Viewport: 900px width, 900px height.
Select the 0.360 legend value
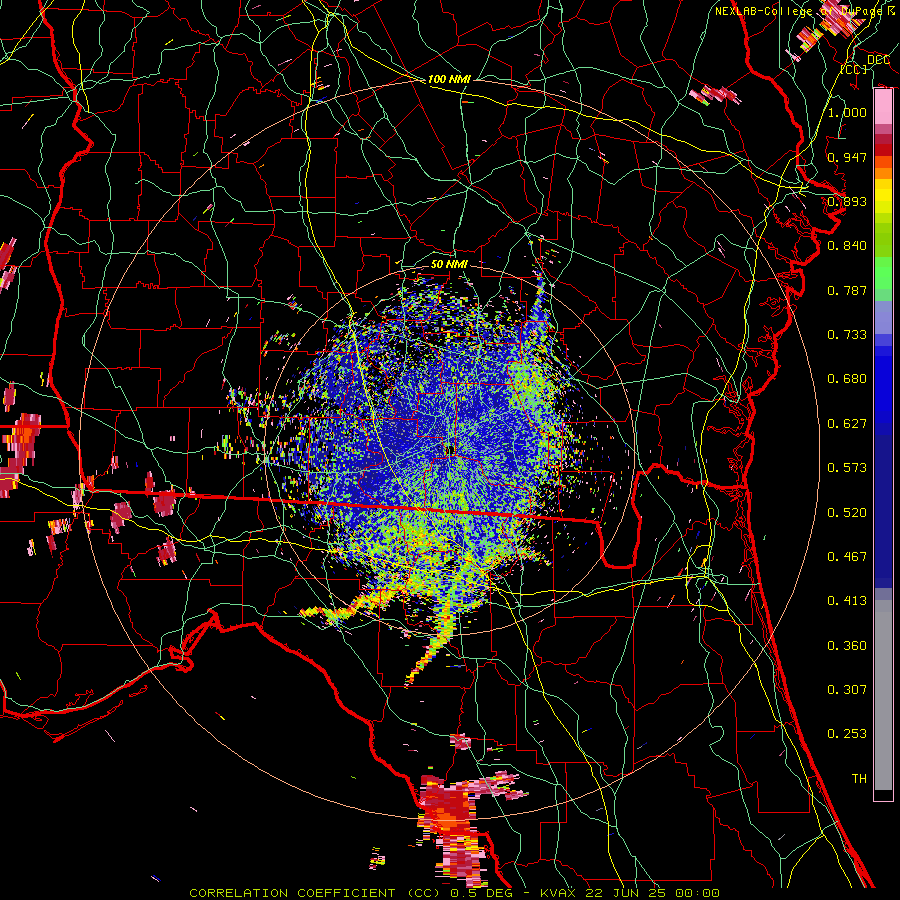click(x=847, y=645)
